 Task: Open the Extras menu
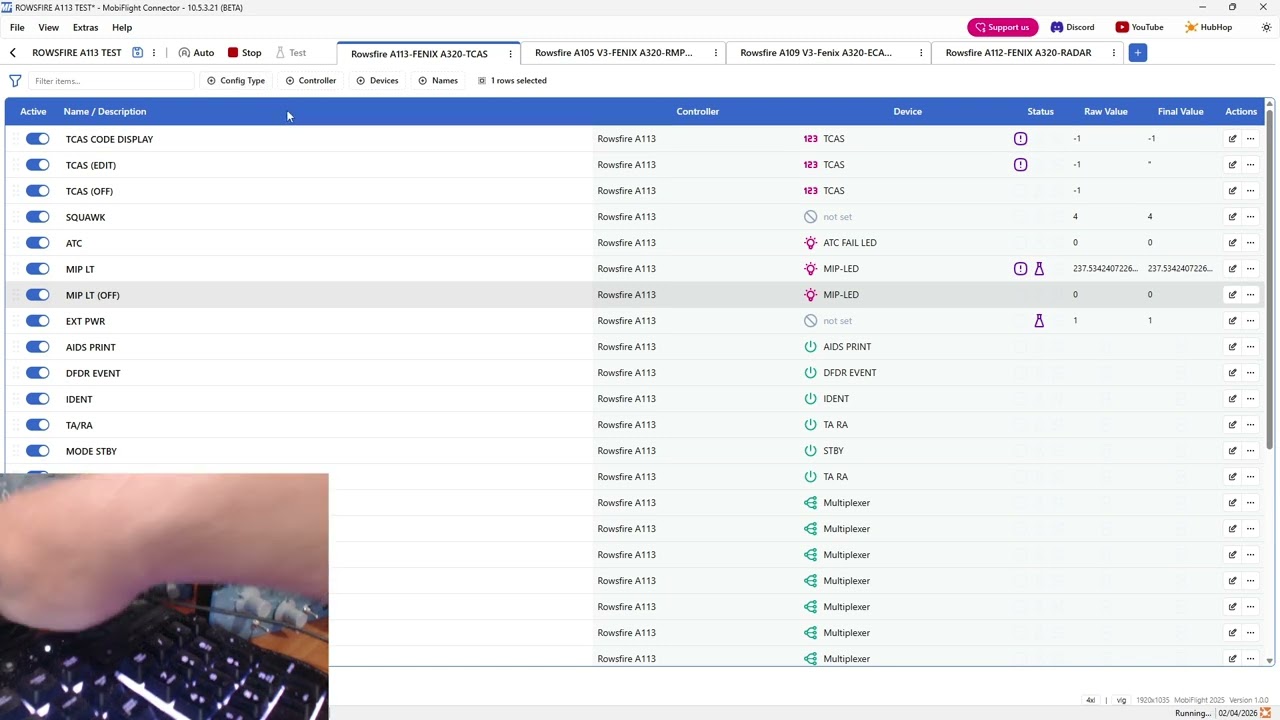tap(86, 27)
